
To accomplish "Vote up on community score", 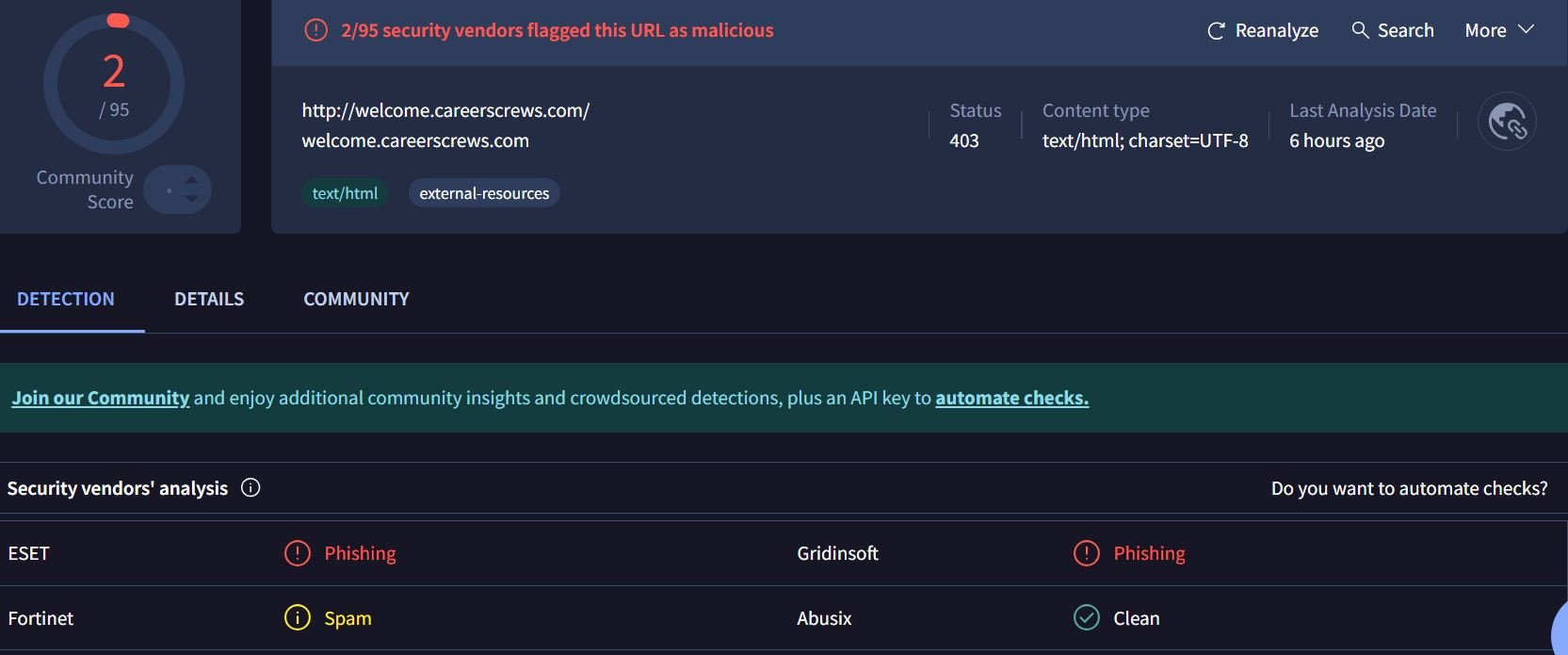I will pyautogui.click(x=192, y=179).
